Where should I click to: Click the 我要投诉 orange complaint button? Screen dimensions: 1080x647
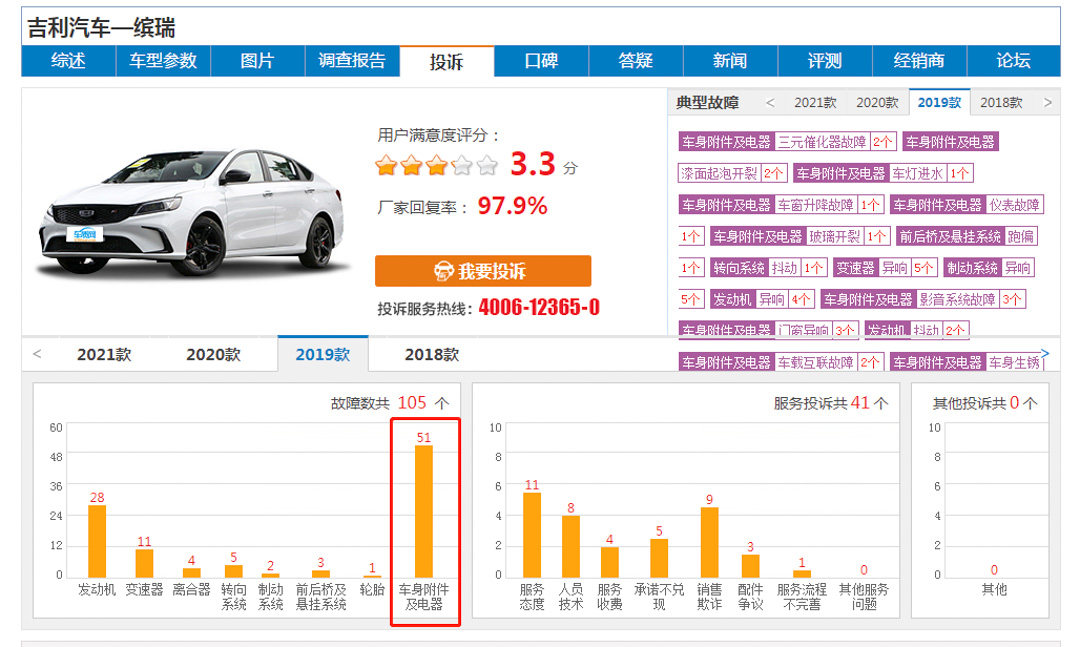coord(483,271)
